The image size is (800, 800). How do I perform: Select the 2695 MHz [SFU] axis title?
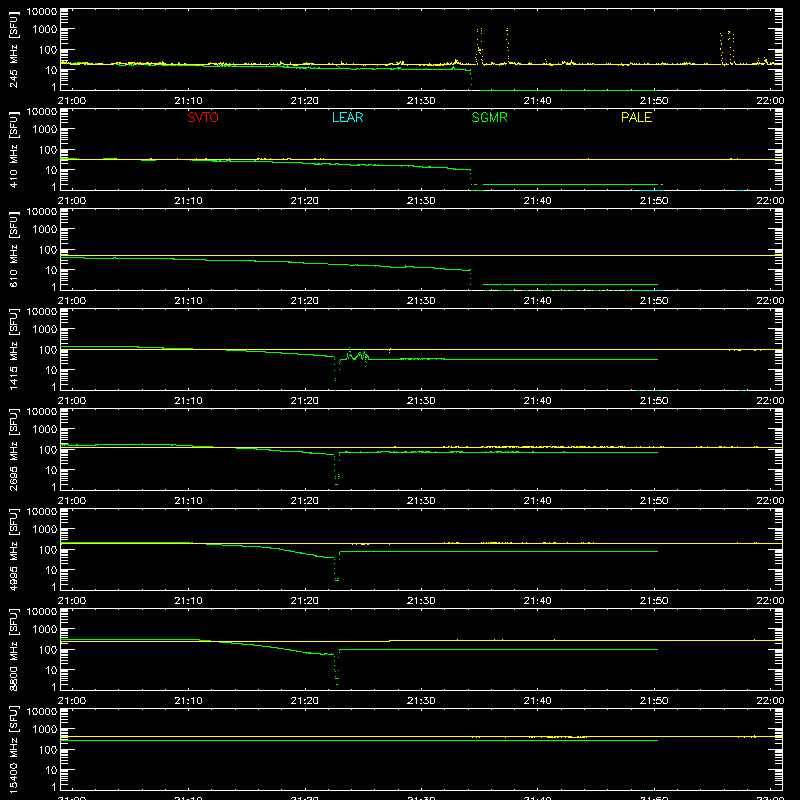pos(14,449)
